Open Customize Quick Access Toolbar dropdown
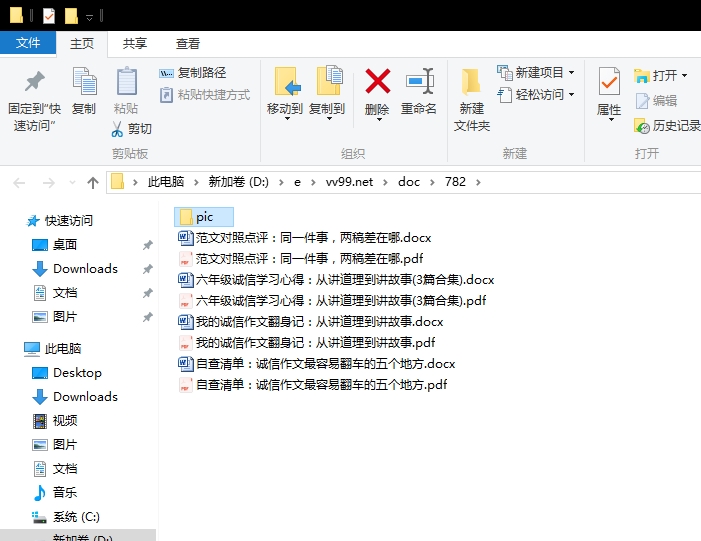This screenshot has height=541, width=701. tap(89, 17)
